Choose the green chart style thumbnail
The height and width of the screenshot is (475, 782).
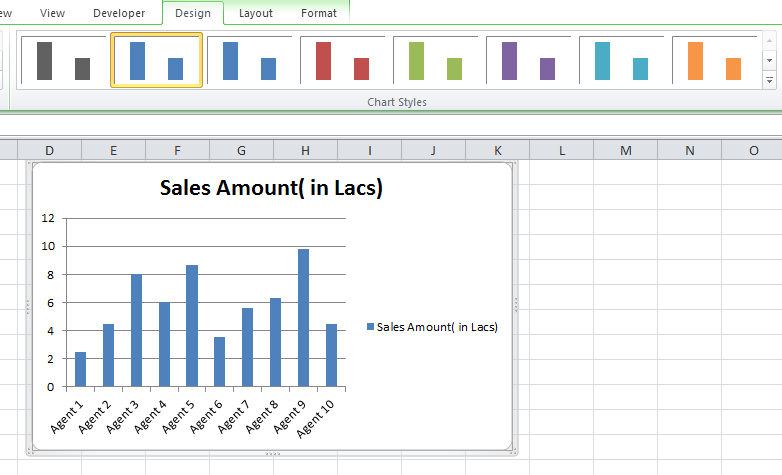[435, 60]
